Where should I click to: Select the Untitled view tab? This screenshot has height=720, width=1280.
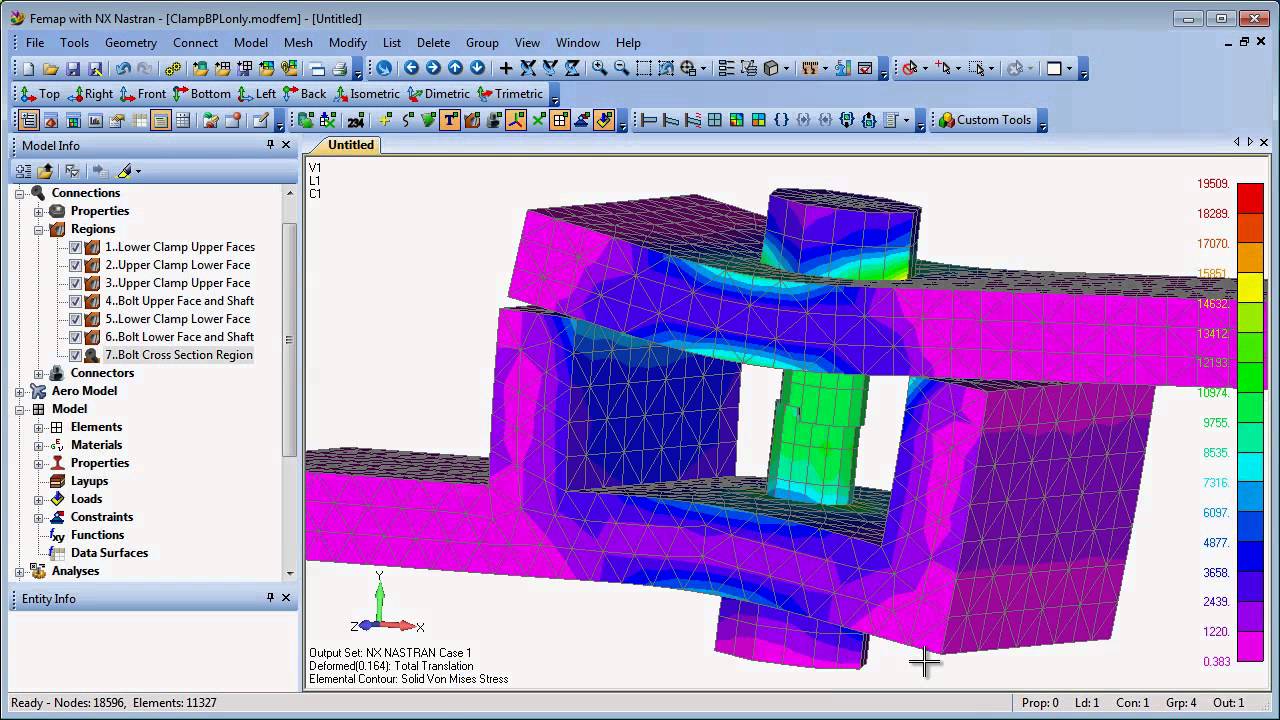[x=350, y=145]
